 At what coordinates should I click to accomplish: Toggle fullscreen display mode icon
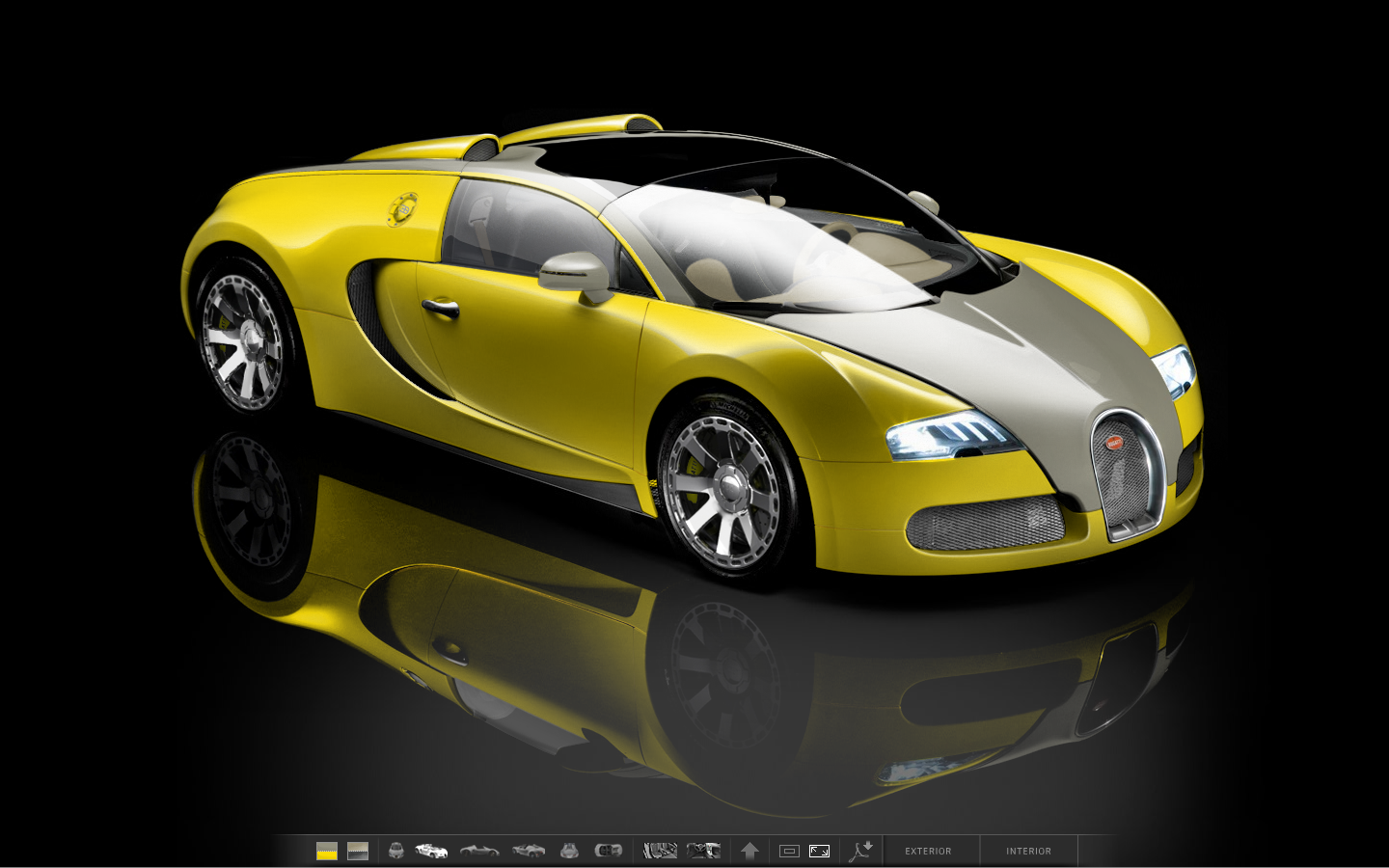(819, 851)
